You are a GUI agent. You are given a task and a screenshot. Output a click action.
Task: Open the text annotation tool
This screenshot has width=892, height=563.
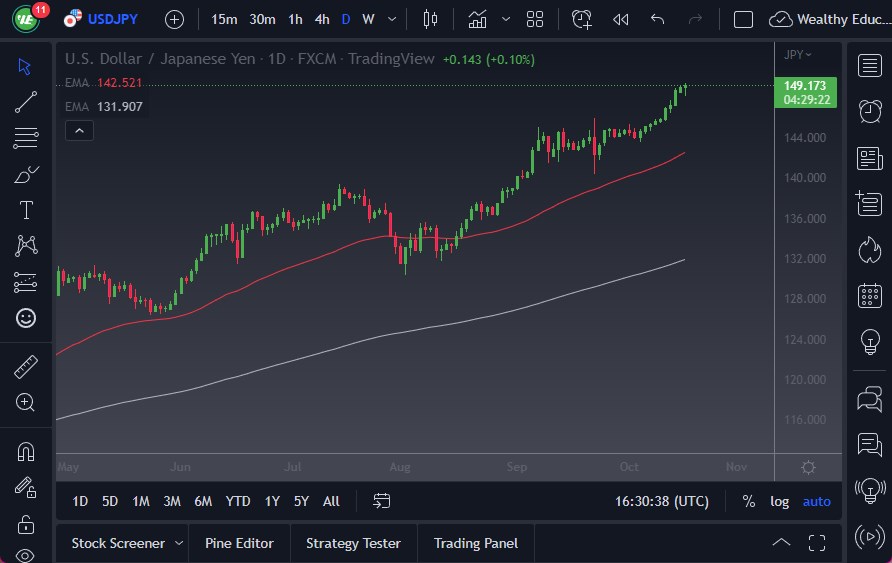click(26, 210)
